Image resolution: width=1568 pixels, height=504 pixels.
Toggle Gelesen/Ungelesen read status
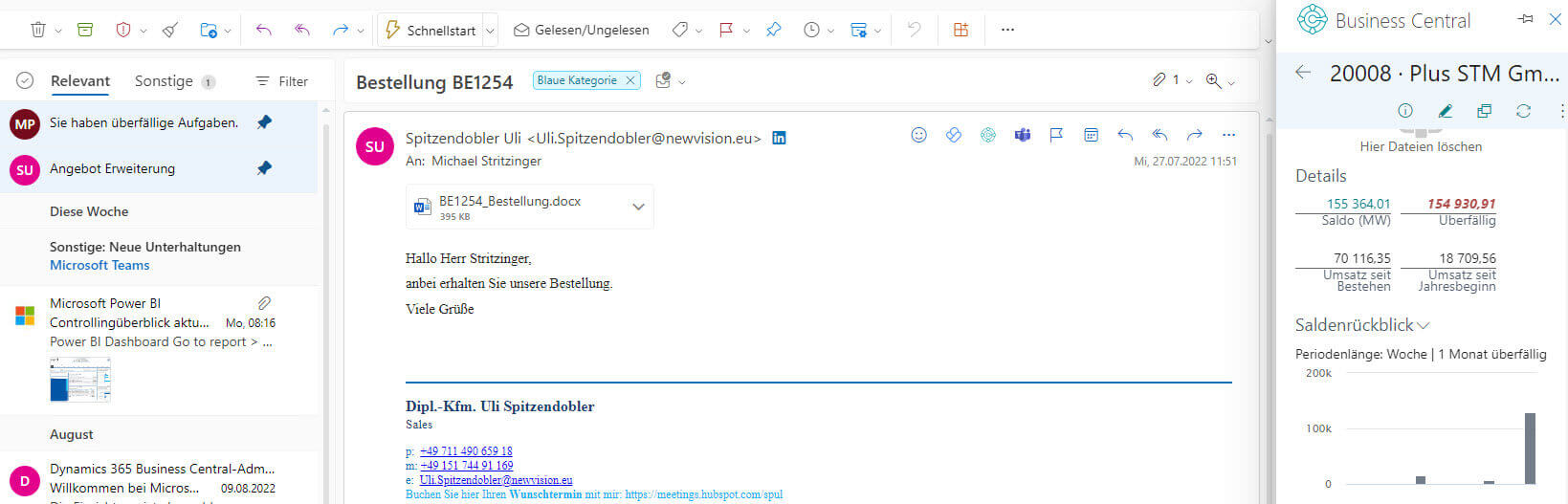click(x=582, y=30)
